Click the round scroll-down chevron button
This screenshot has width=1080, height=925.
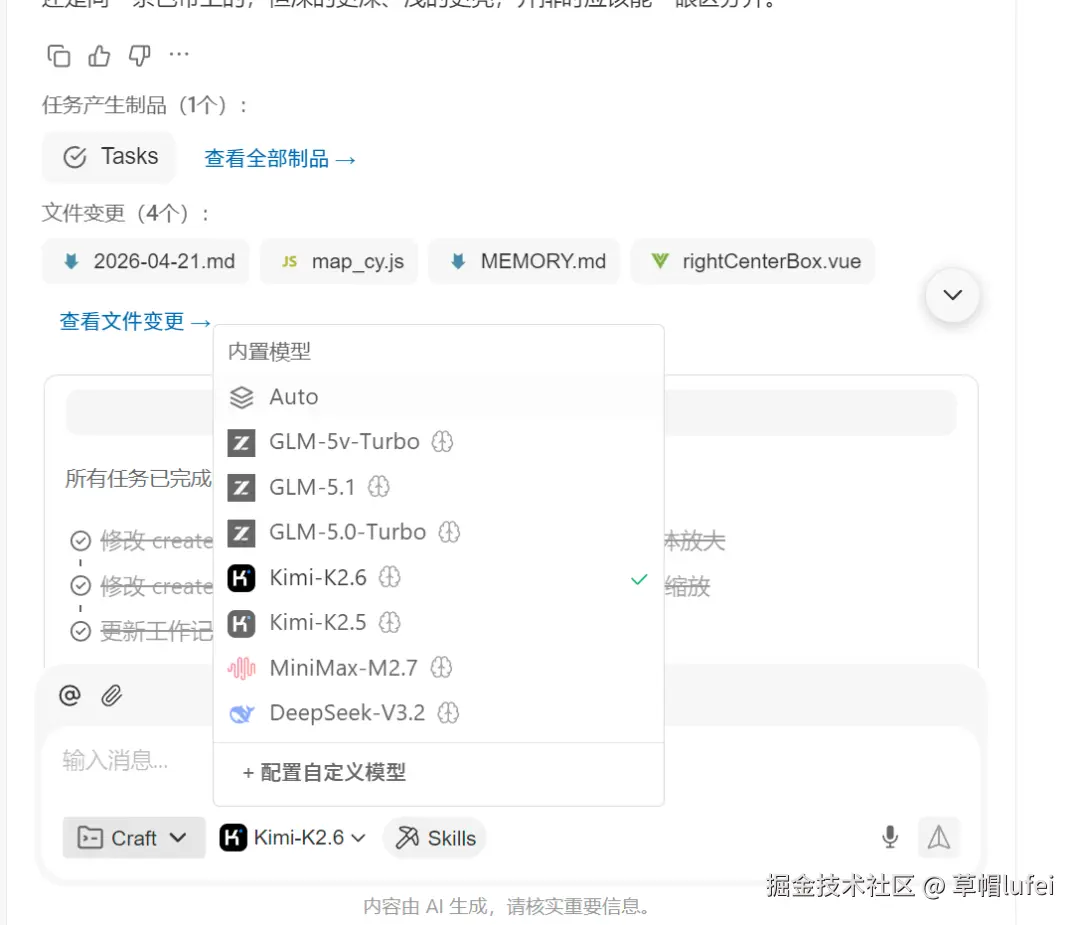tap(953, 295)
